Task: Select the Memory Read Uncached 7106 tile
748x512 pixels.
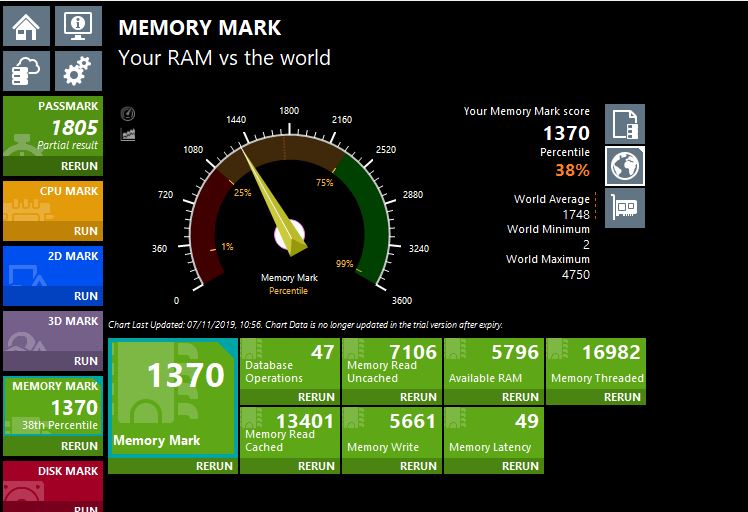Action: coord(392,364)
